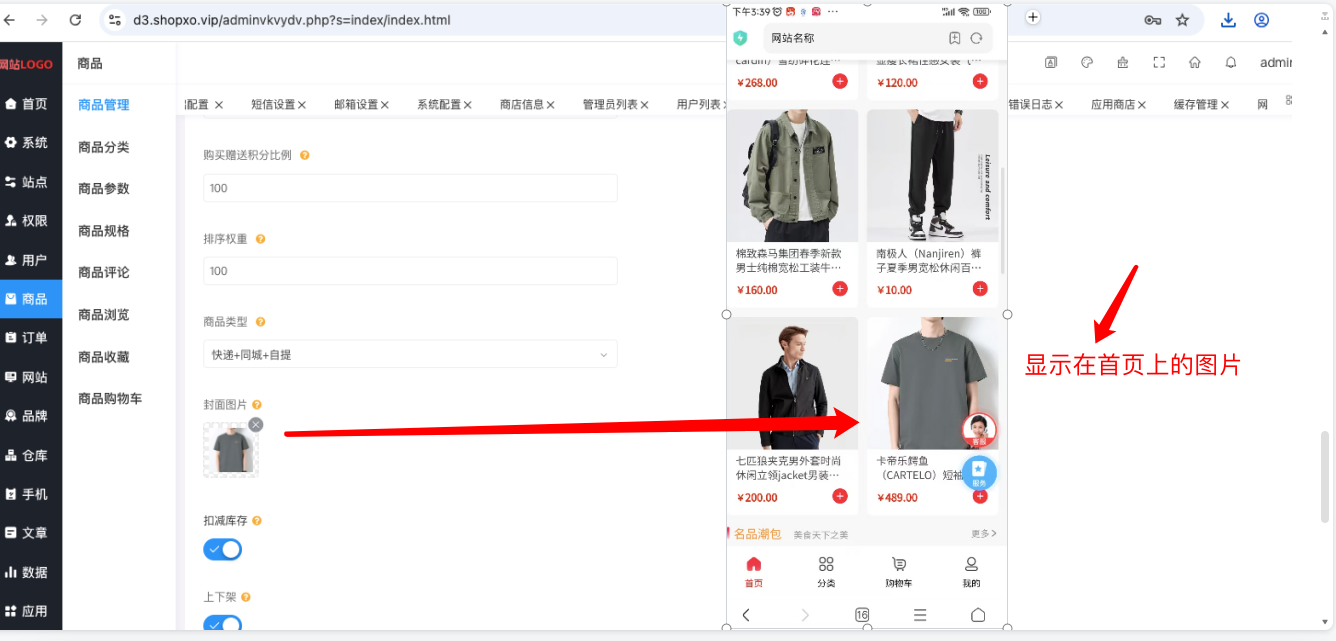The height and width of the screenshot is (641, 1336).
Task: Add the ¥200.00 jacket to cart
Action: click(x=840, y=496)
